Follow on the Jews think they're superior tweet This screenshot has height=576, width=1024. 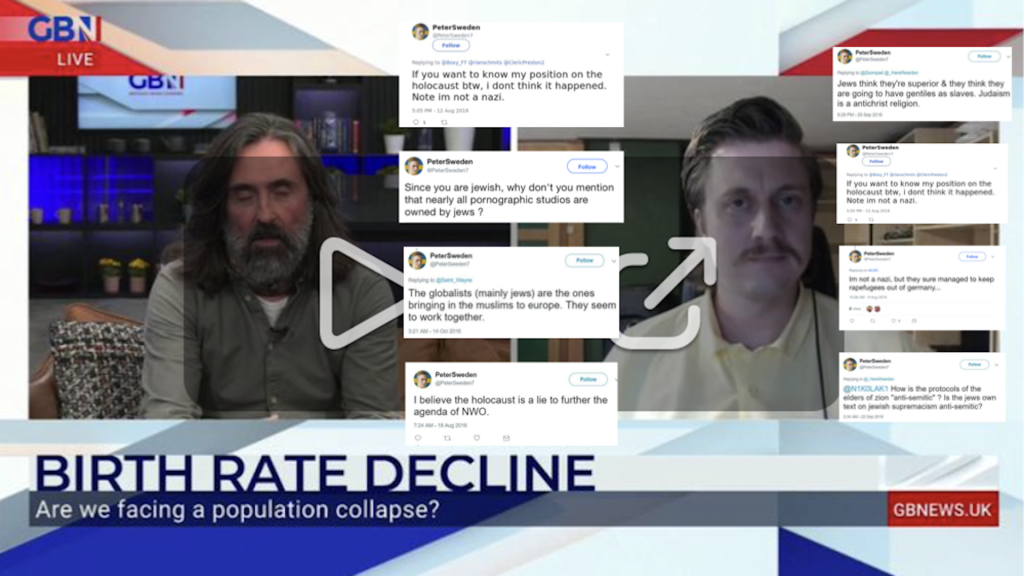[x=984, y=57]
